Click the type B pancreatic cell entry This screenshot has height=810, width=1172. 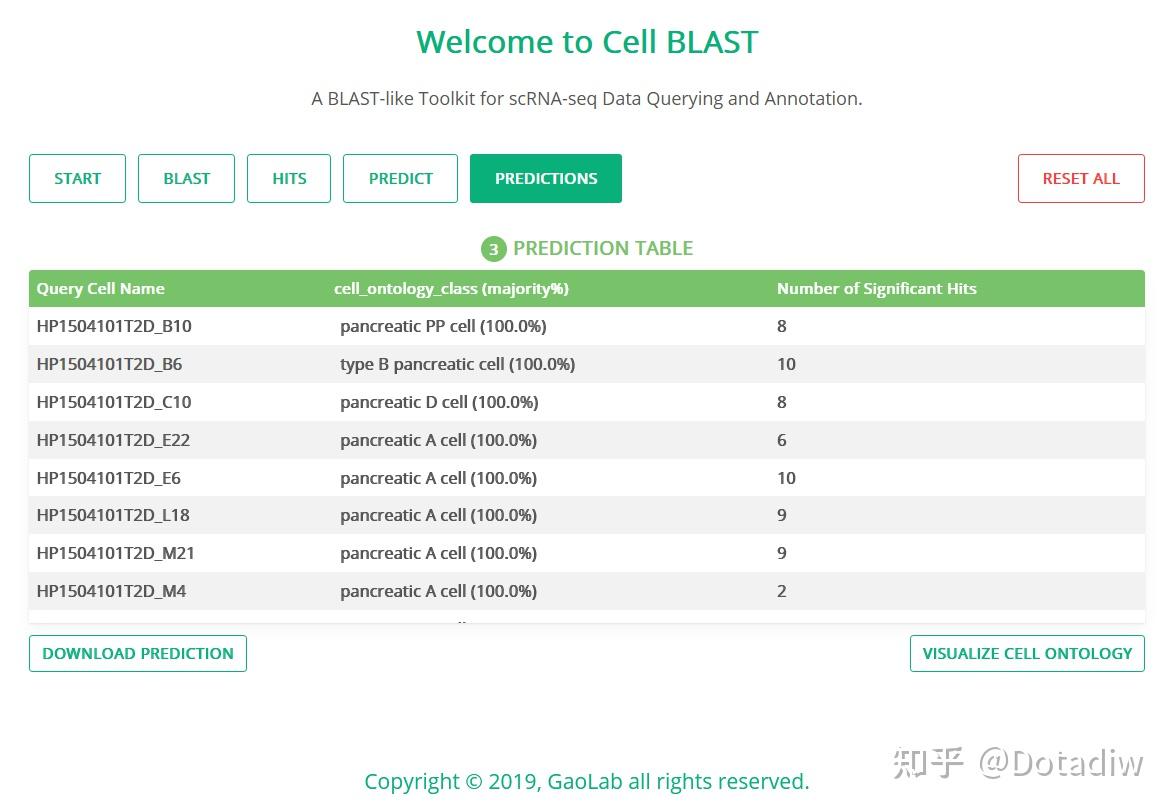pyautogui.click(x=457, y=364)
